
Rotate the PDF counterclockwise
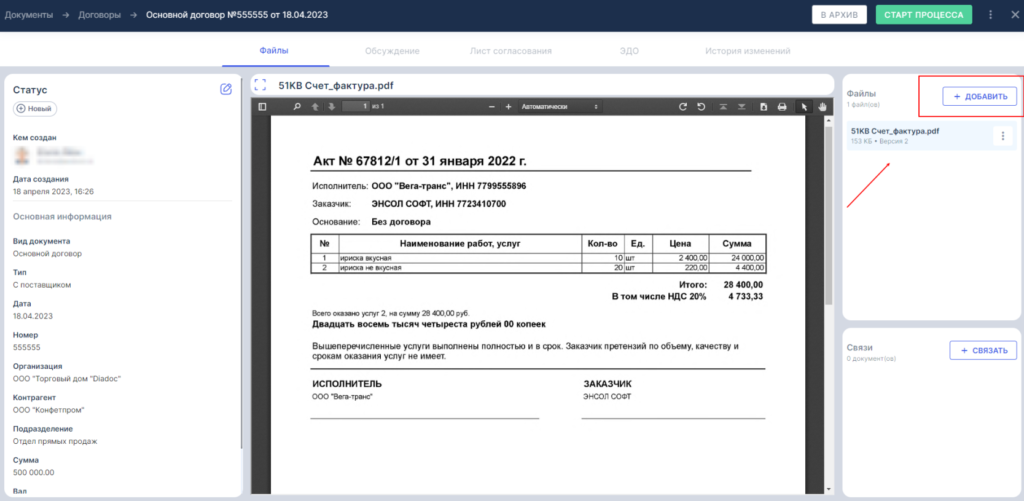point(701,106)
